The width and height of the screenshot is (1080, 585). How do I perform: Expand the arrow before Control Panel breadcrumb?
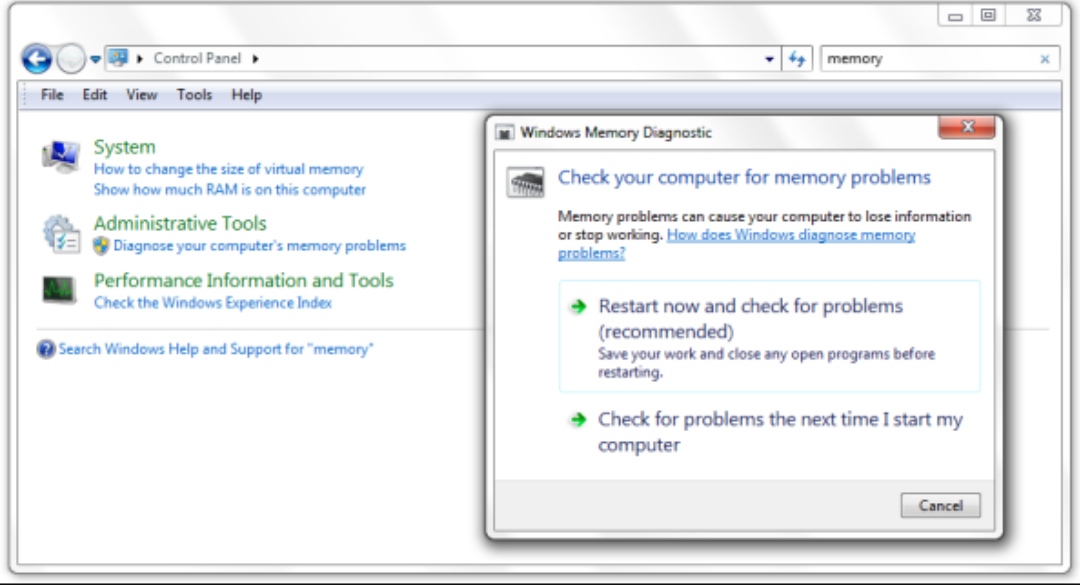[x=140, y=59]
